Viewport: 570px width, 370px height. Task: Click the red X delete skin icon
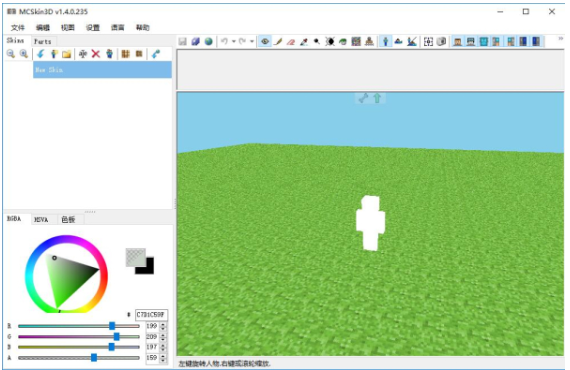coord(96,54)
